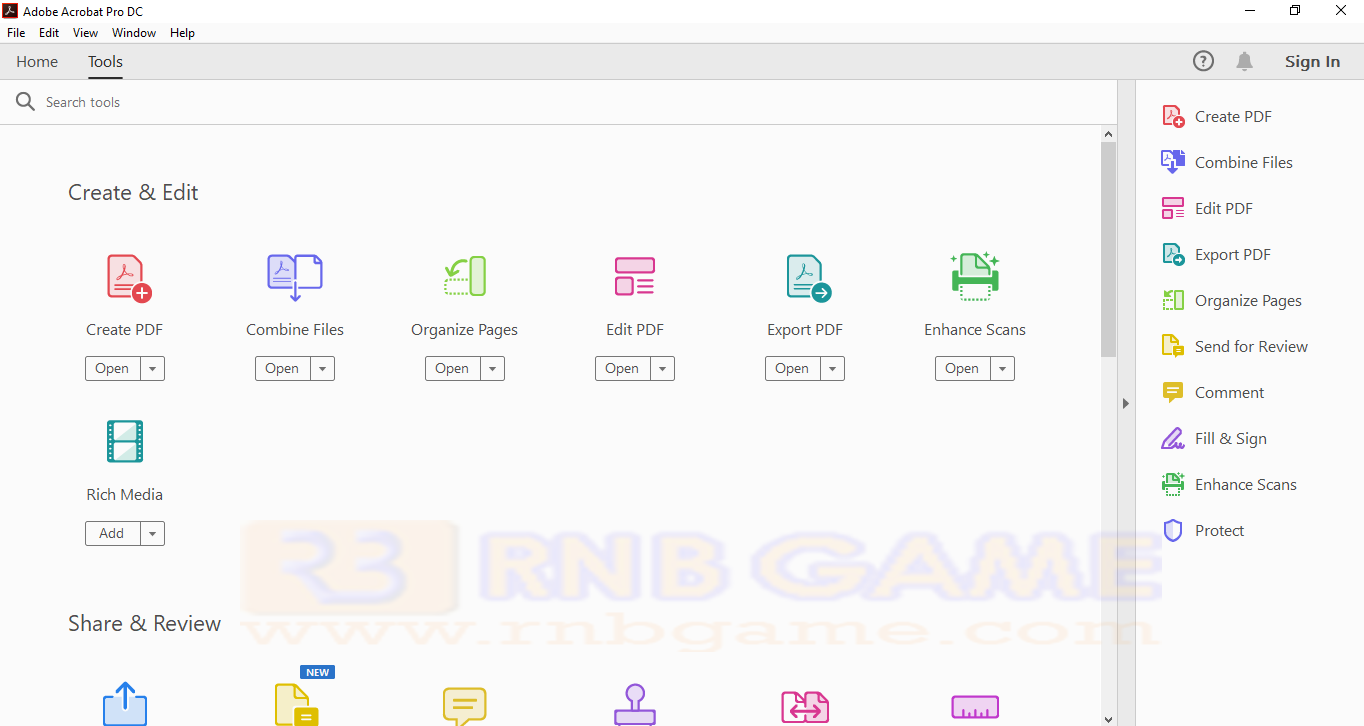
Task: Click the scroll down arrow of tools list
Action: click(x=1108, y=718)
